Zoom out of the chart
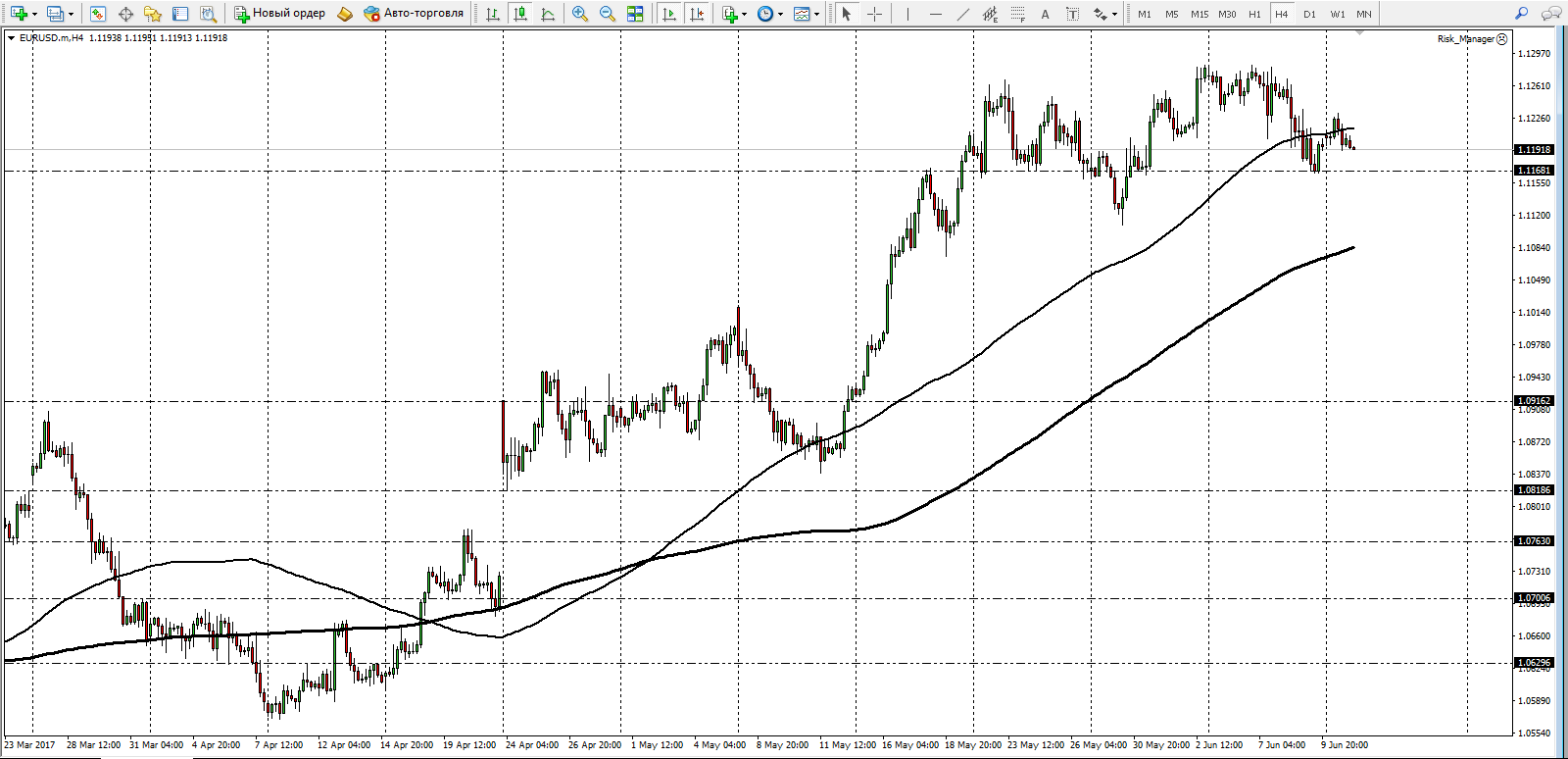Viewport: 1568px width, 759px height. [608, 14]
